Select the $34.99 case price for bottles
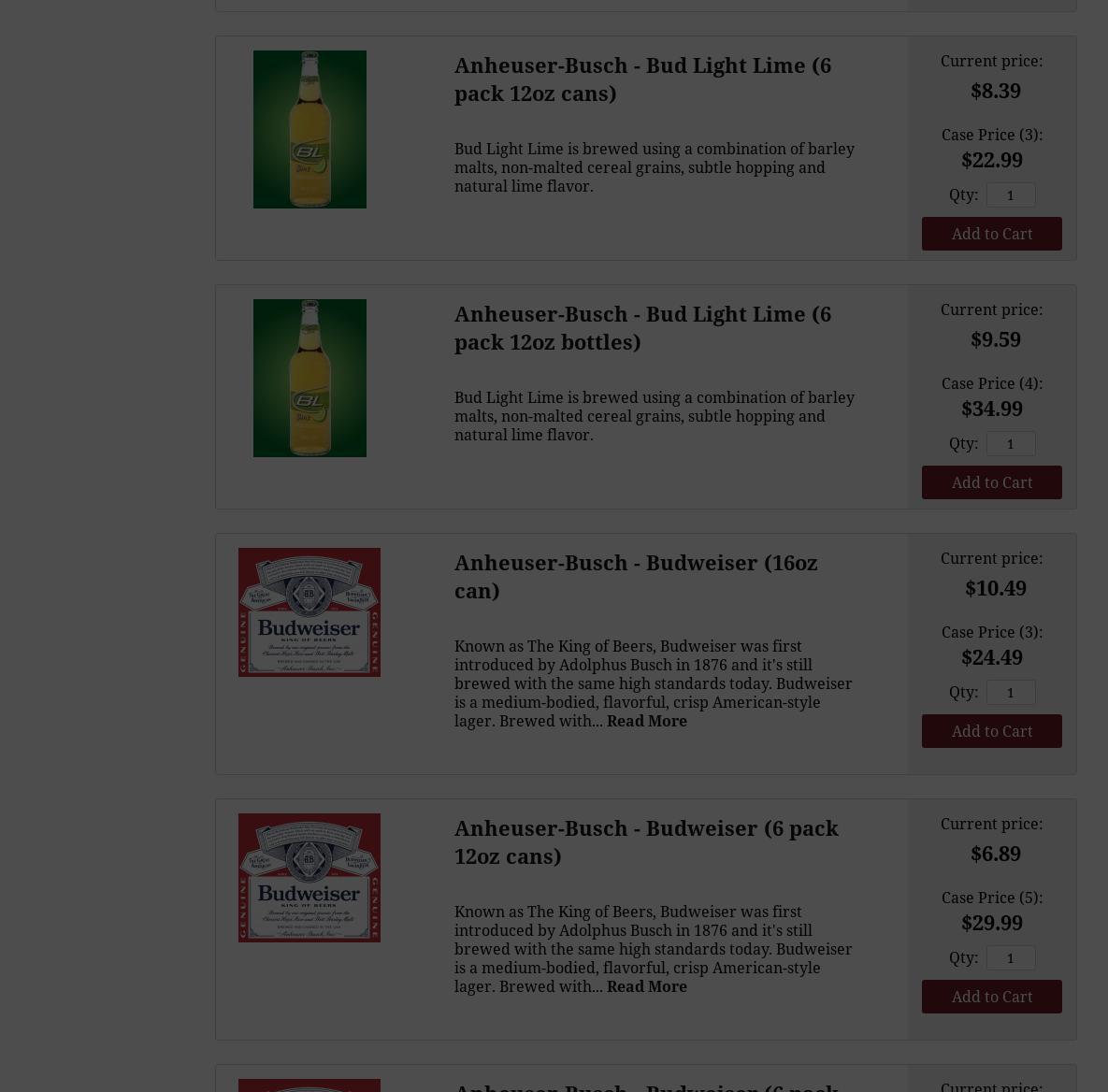The image size is (1108, 1092). coord(991,409)
